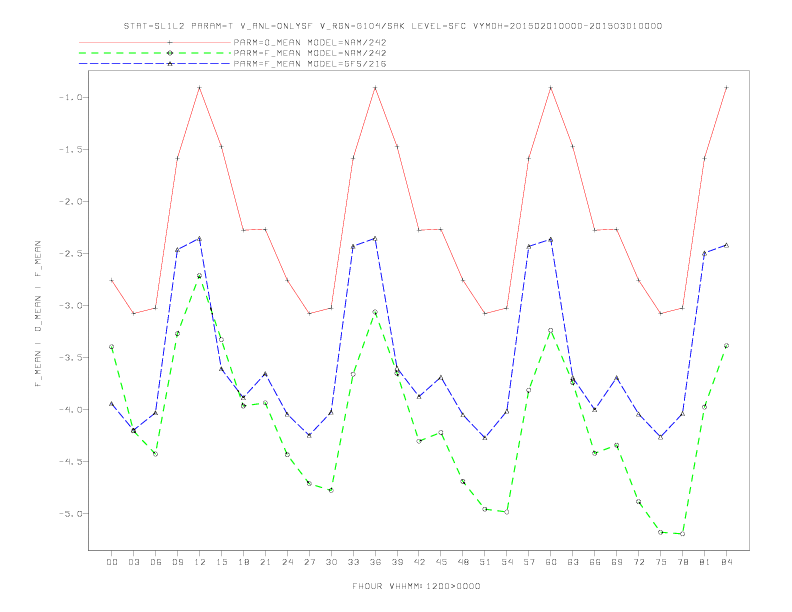Click the green NAM circle point at hour 06
The width and height of the screenshot is (792, 612).
[156, 454]
